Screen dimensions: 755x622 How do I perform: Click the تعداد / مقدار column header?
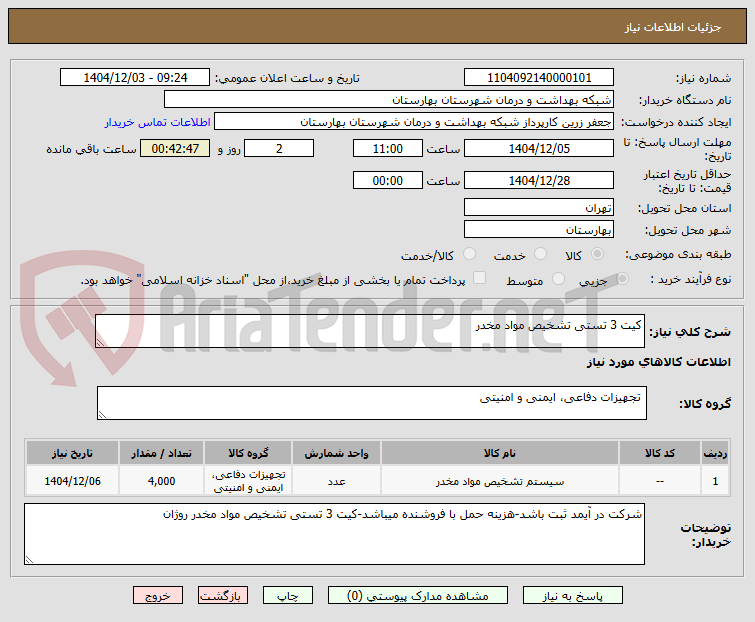coord(161,453)
